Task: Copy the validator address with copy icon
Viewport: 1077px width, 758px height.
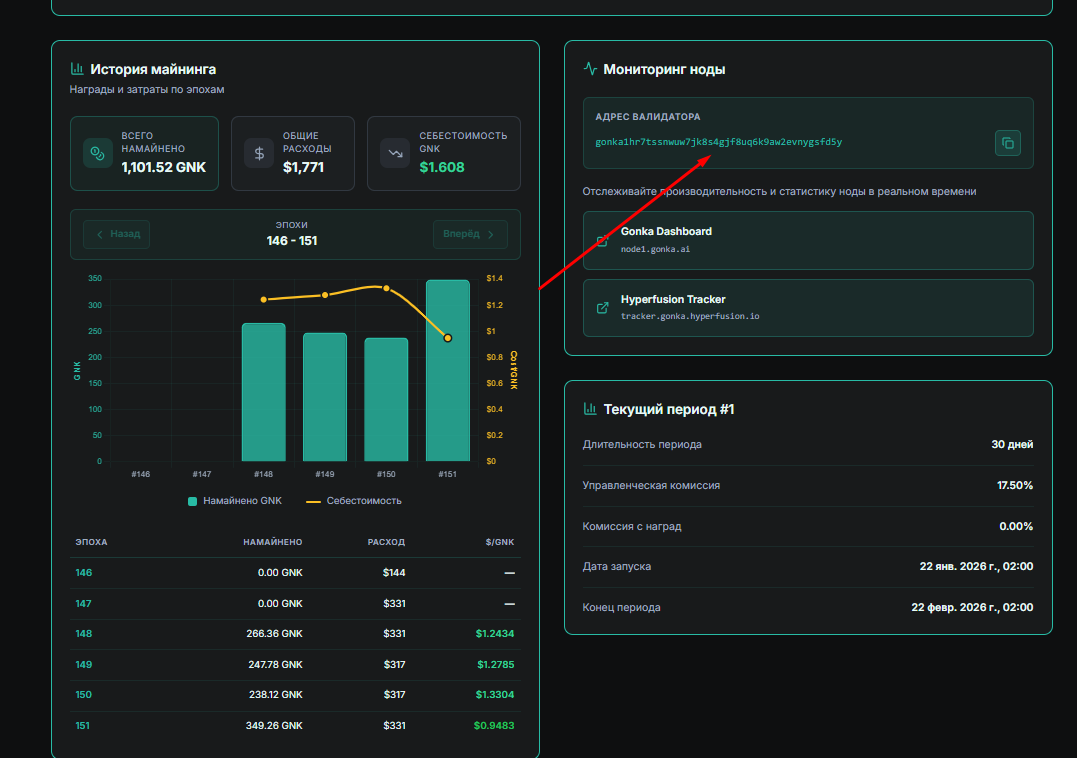Action: [x=1008, y=143]
